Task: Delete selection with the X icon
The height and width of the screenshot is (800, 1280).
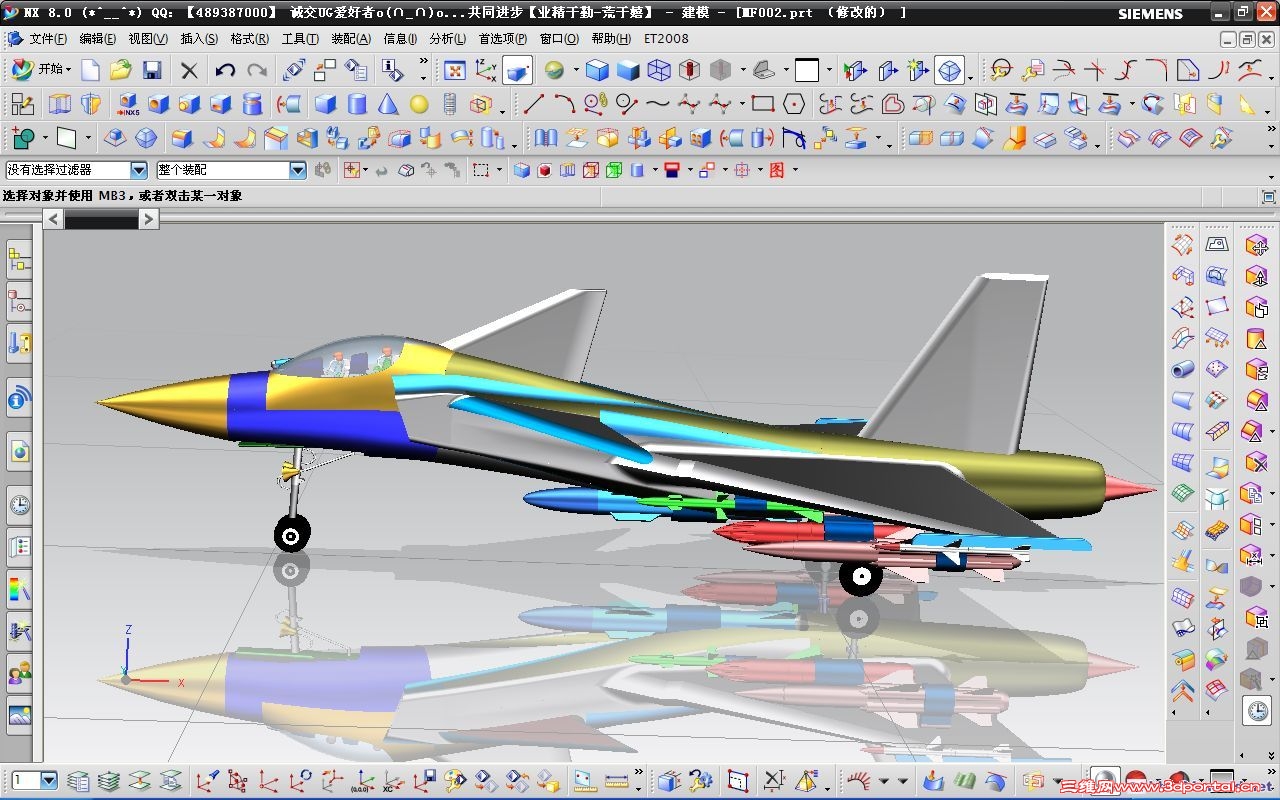Action: 189,70
